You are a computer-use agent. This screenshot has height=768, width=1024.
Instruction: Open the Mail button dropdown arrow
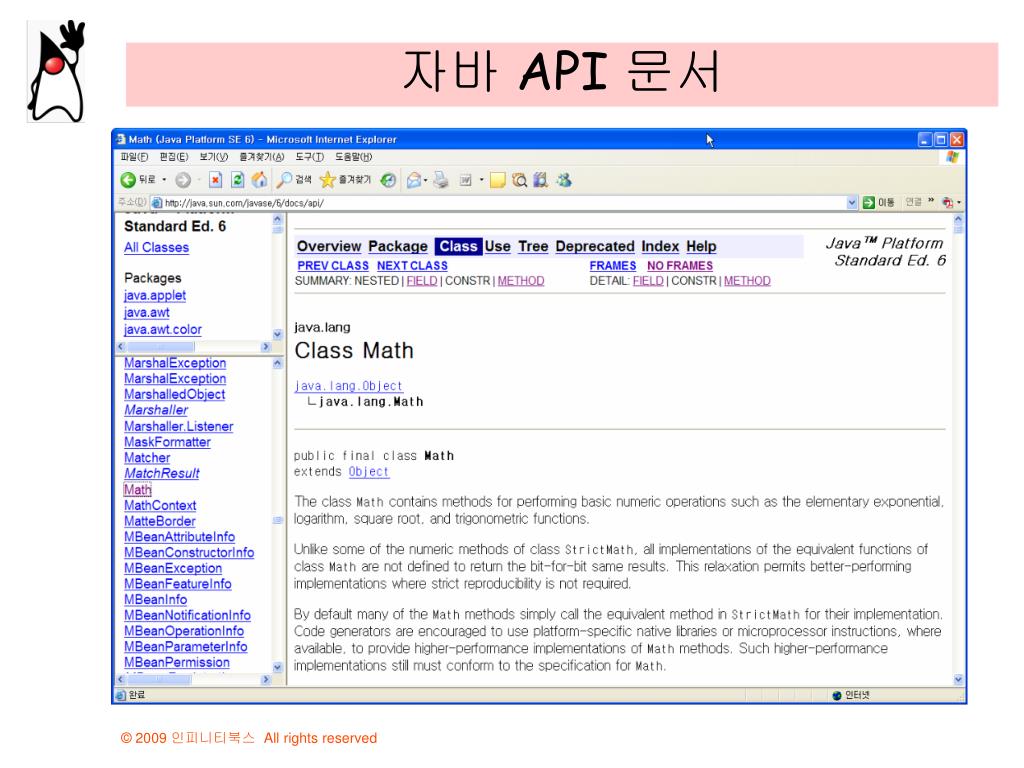pos(426,180)
